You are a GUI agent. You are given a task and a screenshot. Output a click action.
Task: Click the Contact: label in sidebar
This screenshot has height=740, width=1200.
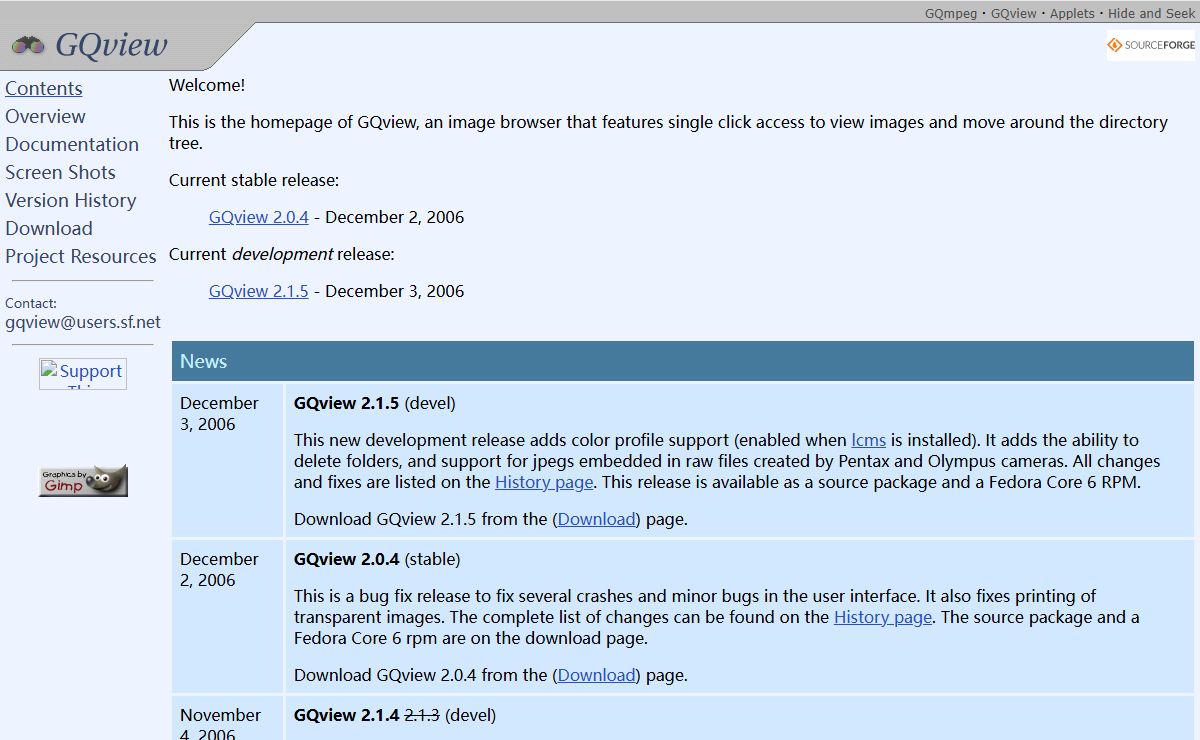[31, 303]
